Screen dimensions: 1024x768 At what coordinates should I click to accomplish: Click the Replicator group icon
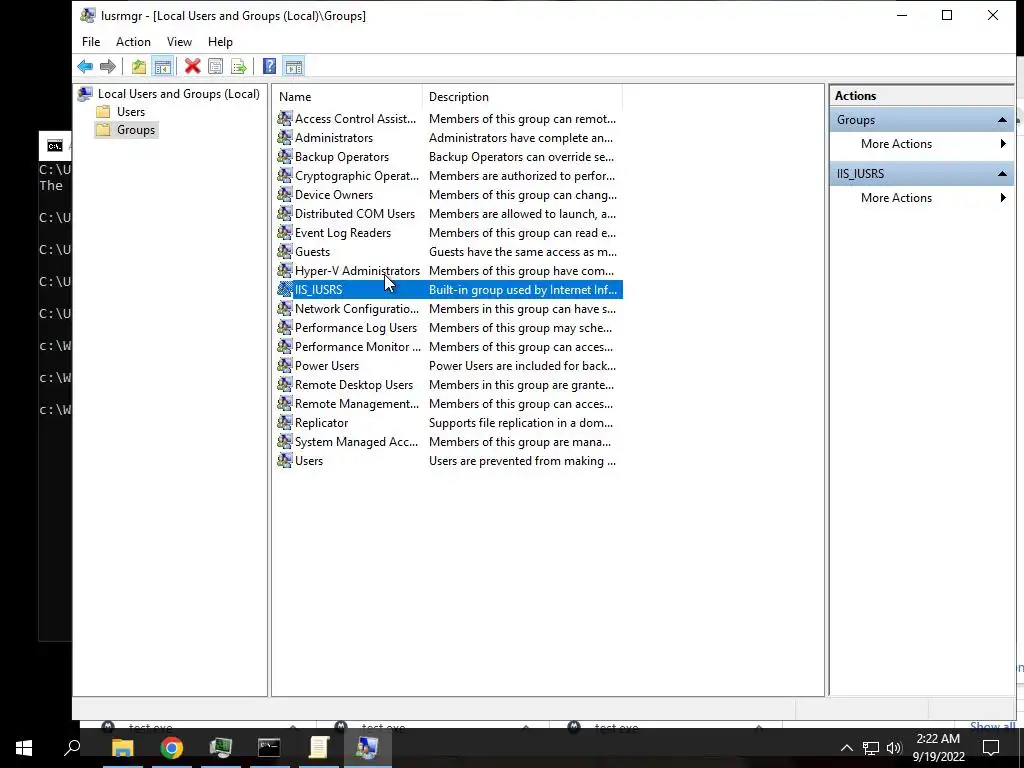pyautogui.click(x=285, y=423)
